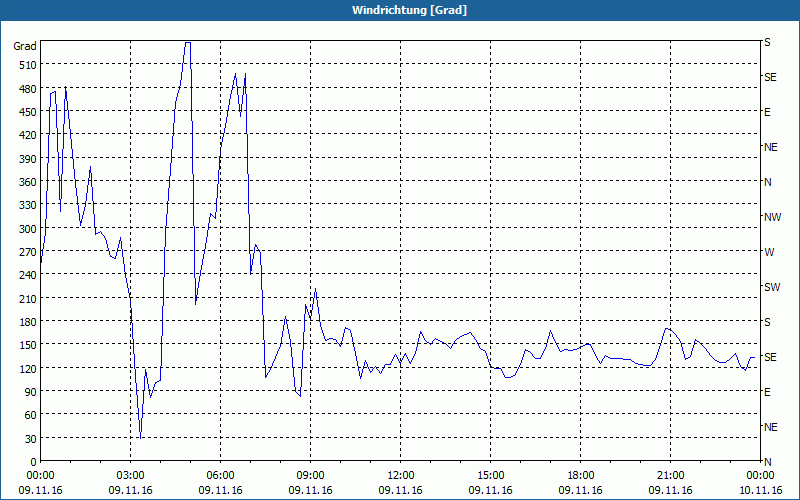Click the 'Windrichtung [Grad]' chart title
Viewport: 800px width, 500px height.
409,10
